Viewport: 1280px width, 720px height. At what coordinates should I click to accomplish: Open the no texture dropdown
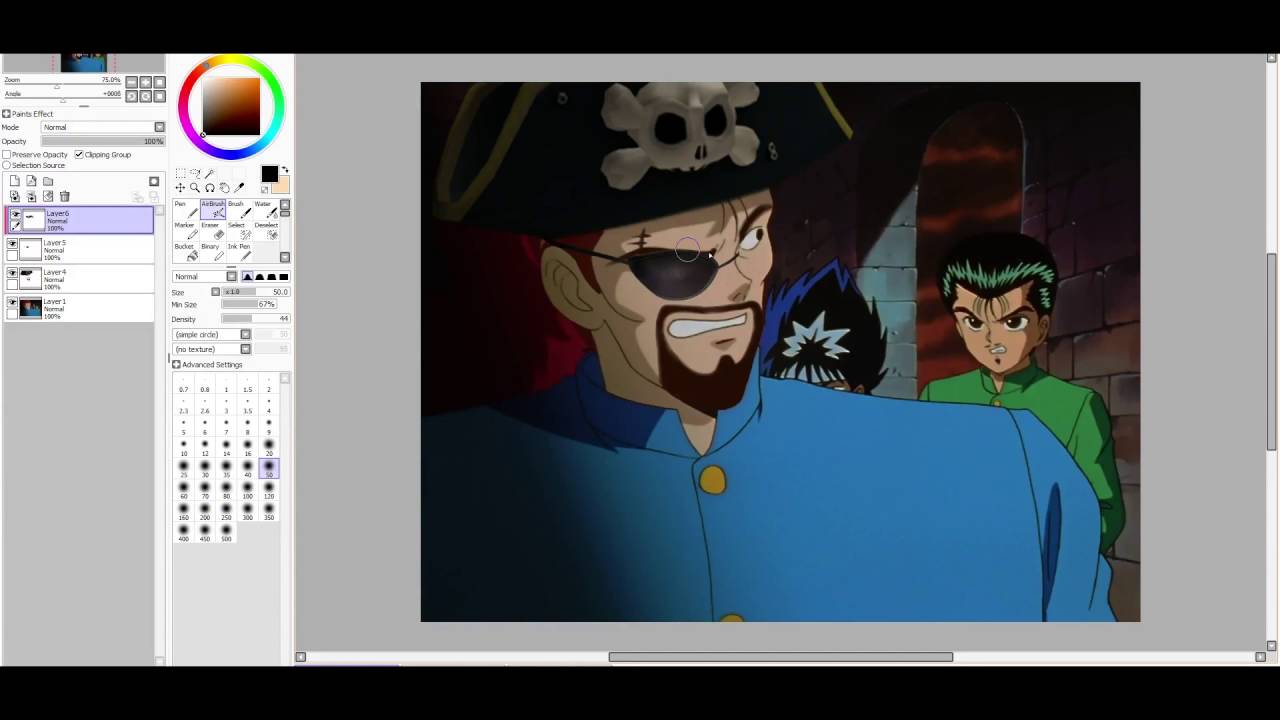(x=212, y=349)
